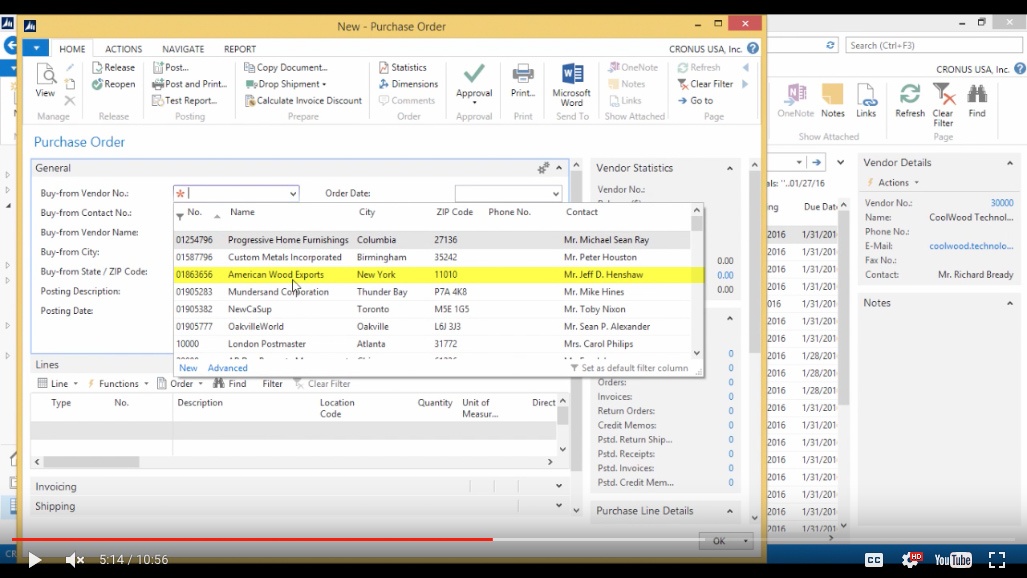Expand the Drop Shipment dropdown
Image resolution: width=1027 pixels, height=578 pixels.
tap(324, 85)
